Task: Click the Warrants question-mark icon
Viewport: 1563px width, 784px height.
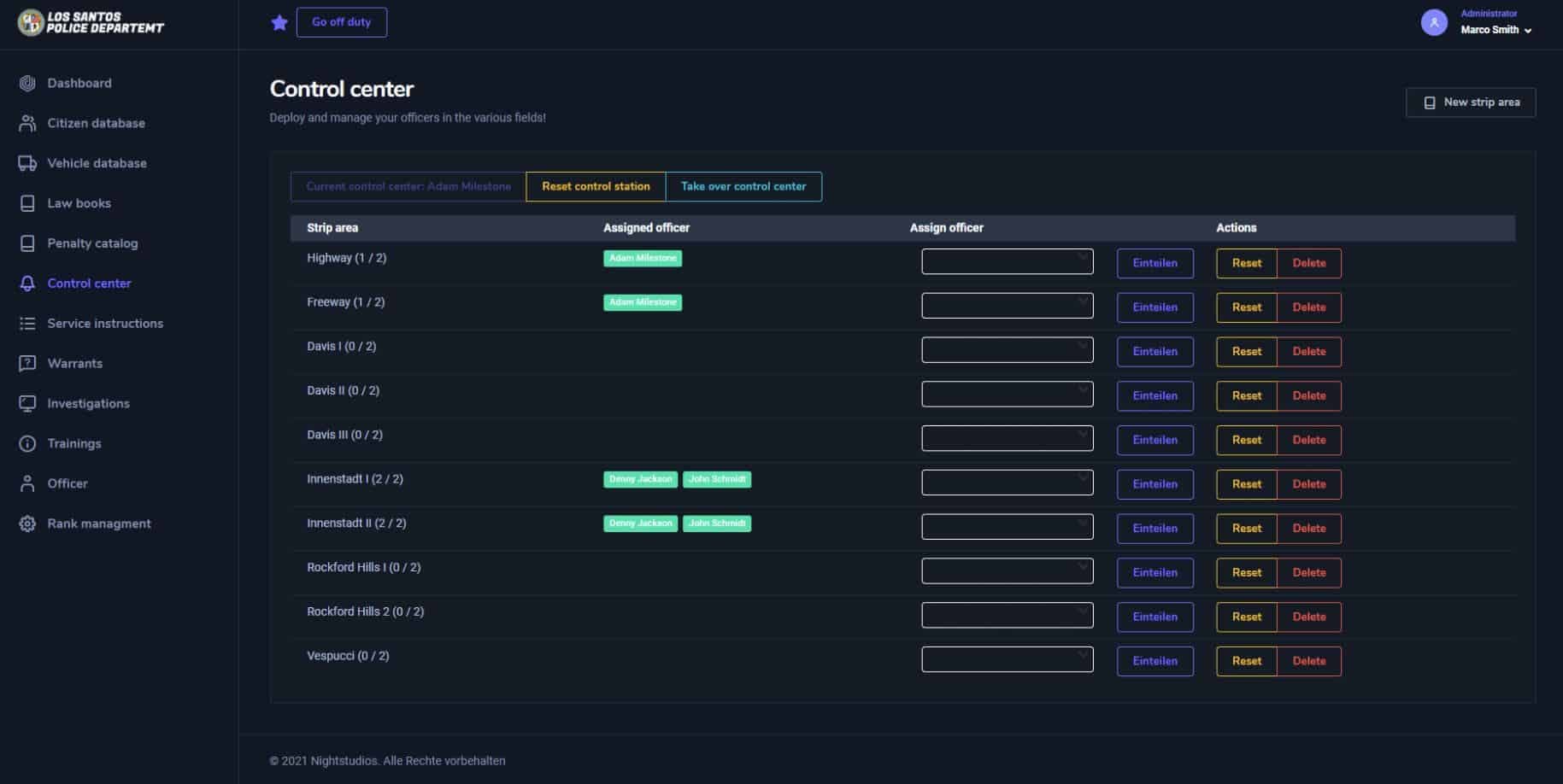Action: [26, 363]
